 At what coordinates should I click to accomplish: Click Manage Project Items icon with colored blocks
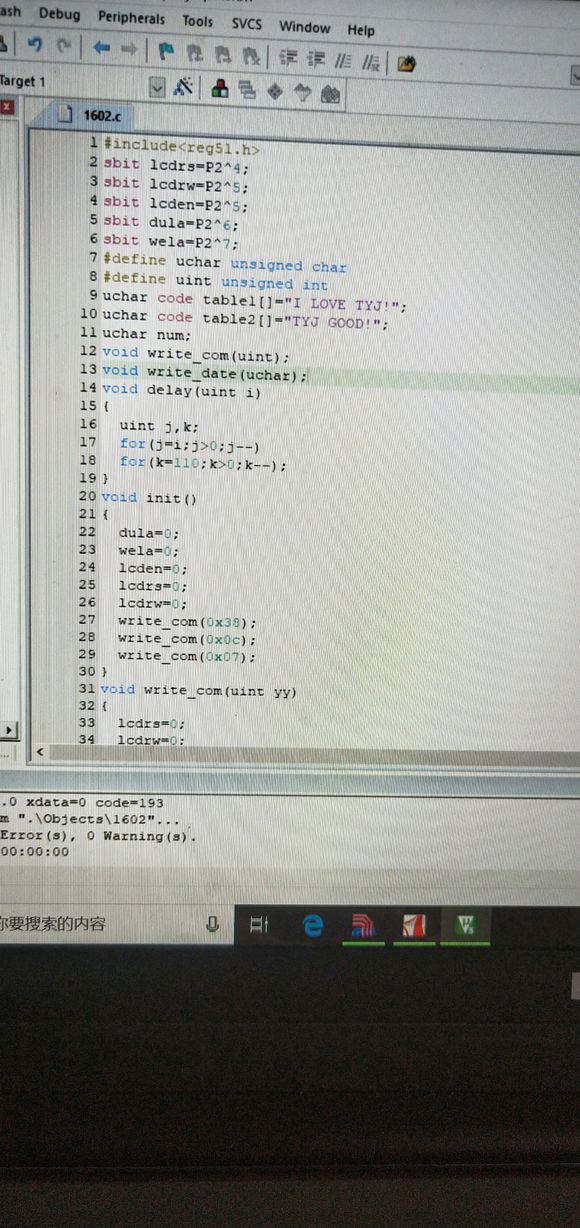(220, 90)
